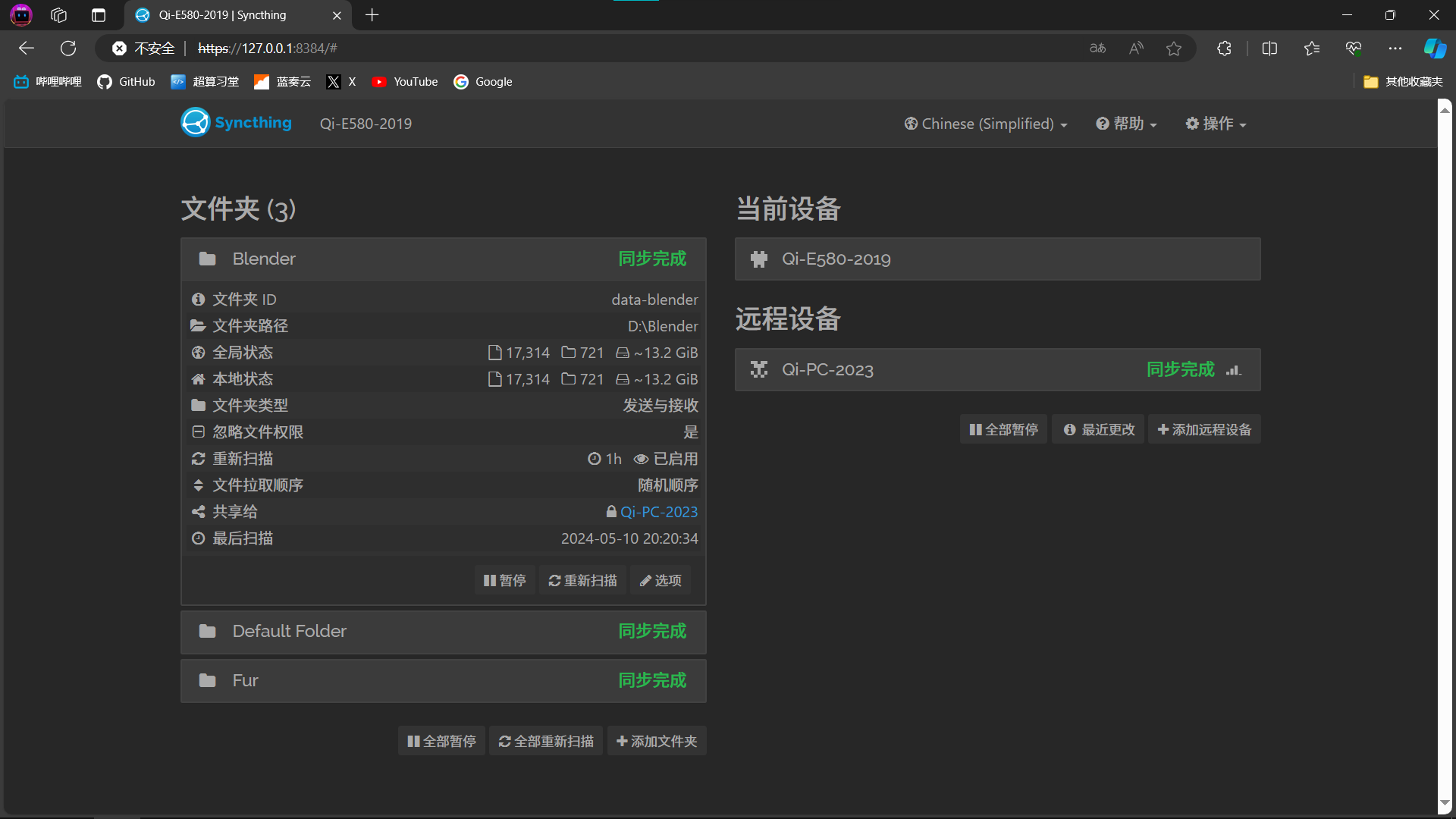Click the eye icon showing 已启用 watcher status

coord(642,459)
